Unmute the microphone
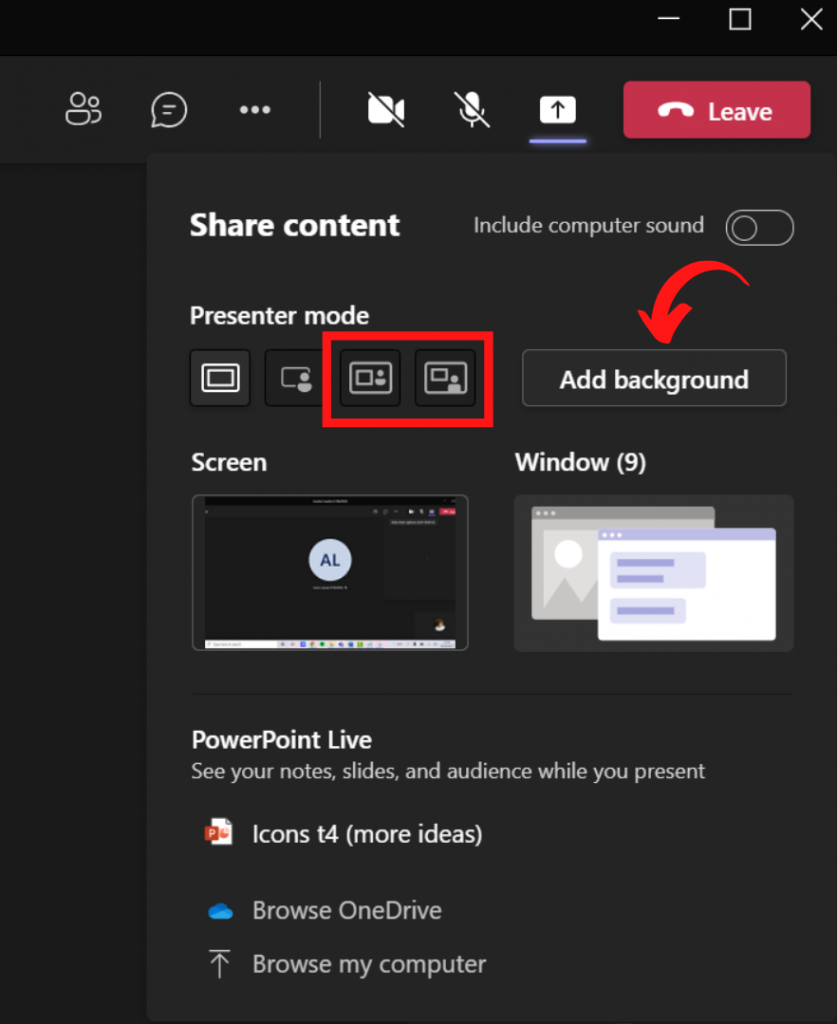Image resolution: width=837 pixels, height=1024 pixels. pos(472,109)
